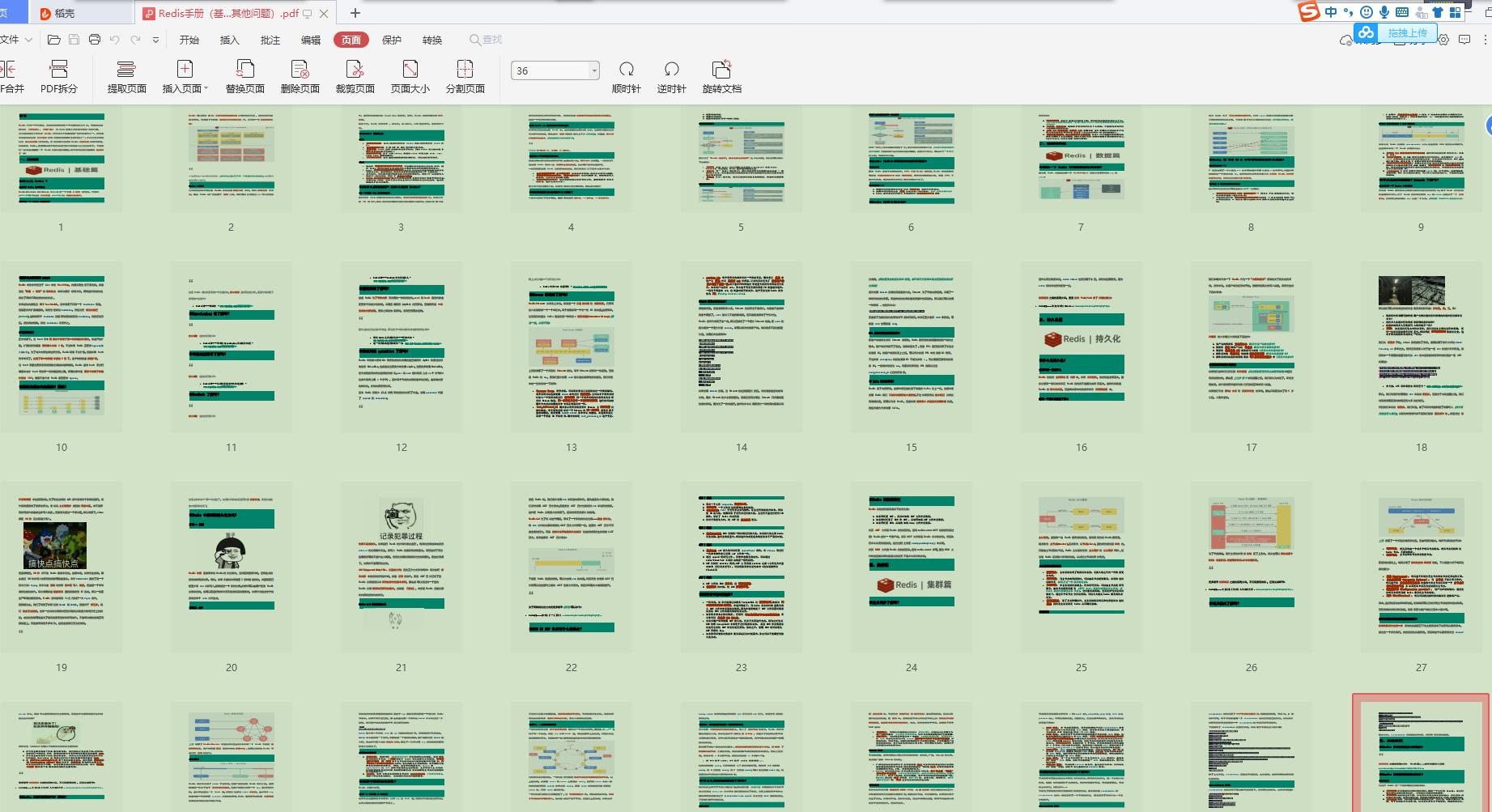Click the redo arrow icon

point(135,40)
